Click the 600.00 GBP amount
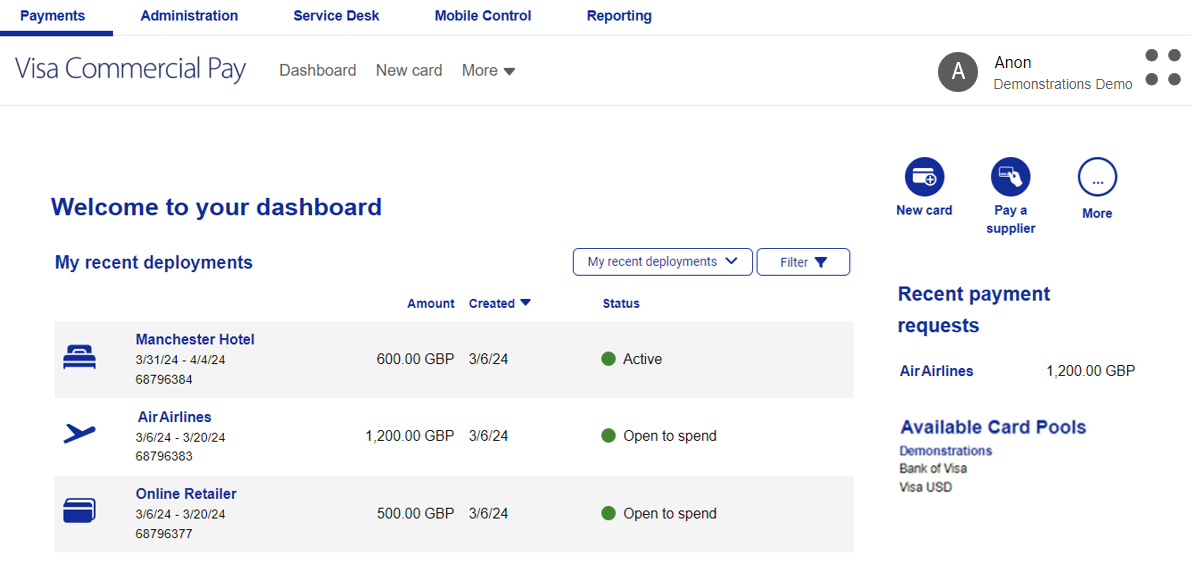 tap(415, 359)
